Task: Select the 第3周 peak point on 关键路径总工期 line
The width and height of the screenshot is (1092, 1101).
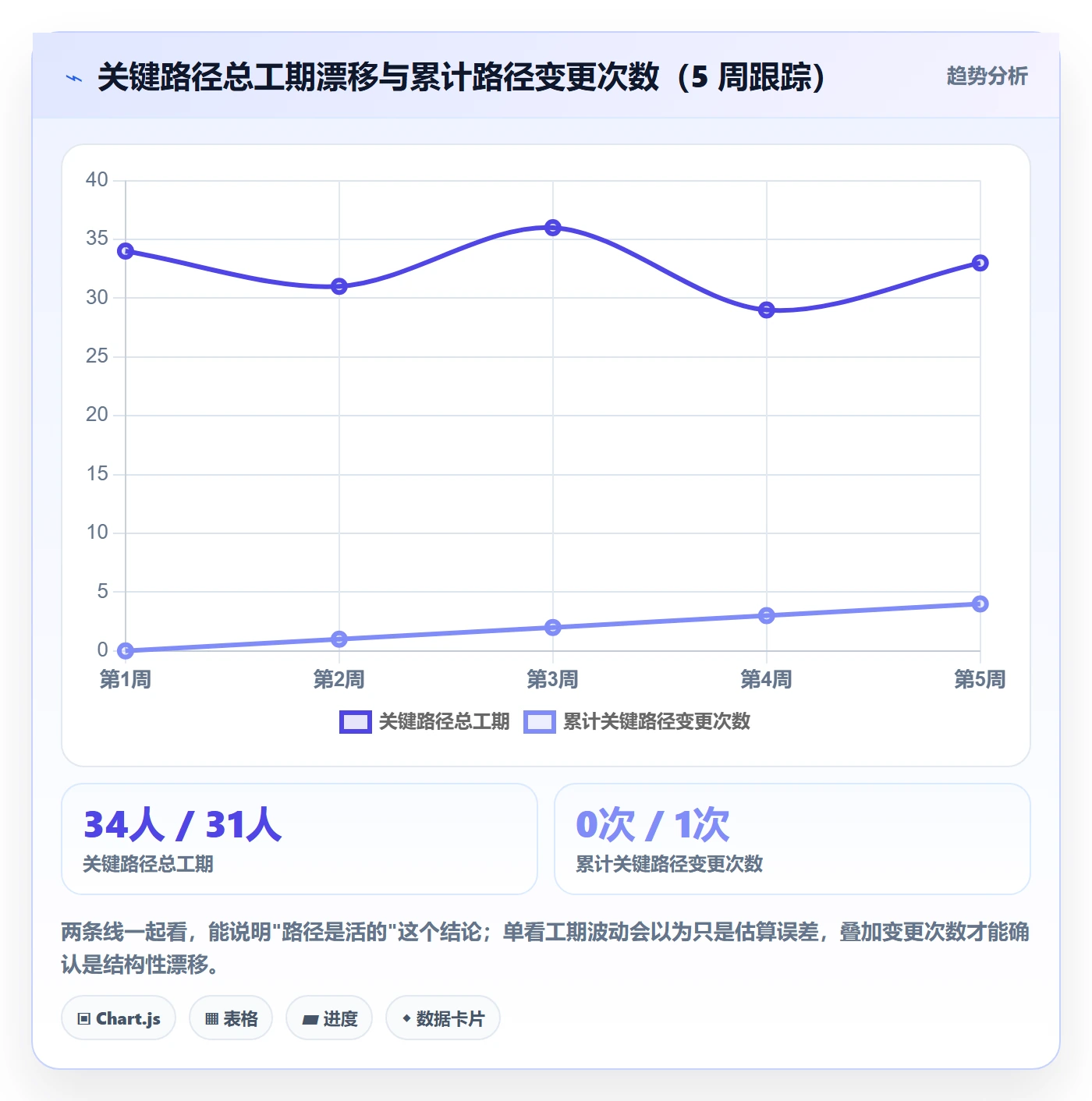Action: (x=553, y=228)
